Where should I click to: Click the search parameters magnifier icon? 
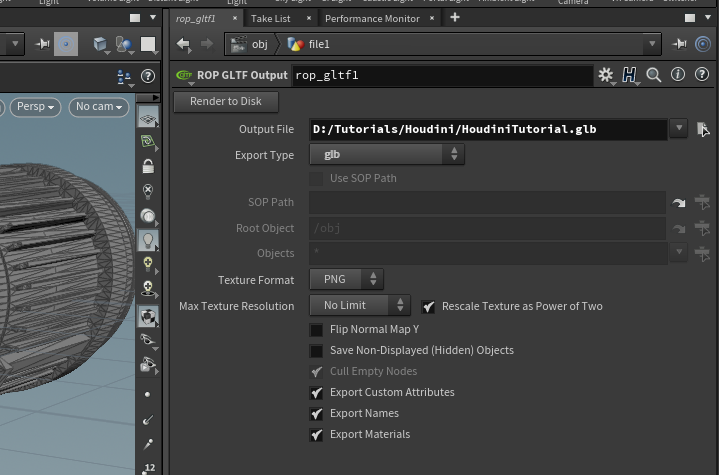(x=654, y=75)
